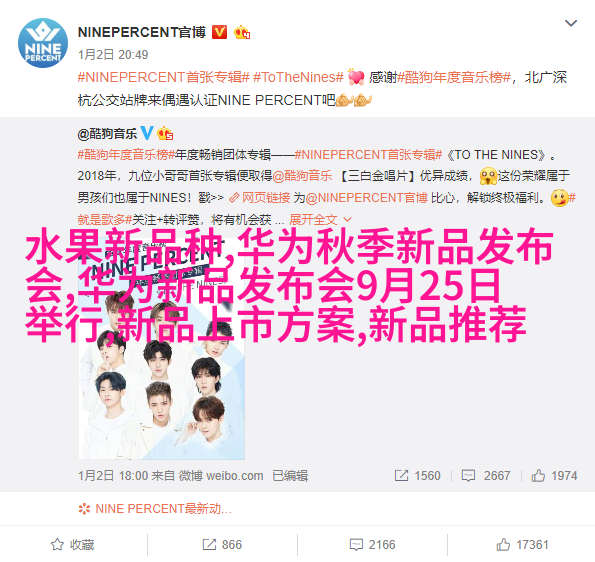Like the post with 17361 thumbs-up

tap(522, 545)
